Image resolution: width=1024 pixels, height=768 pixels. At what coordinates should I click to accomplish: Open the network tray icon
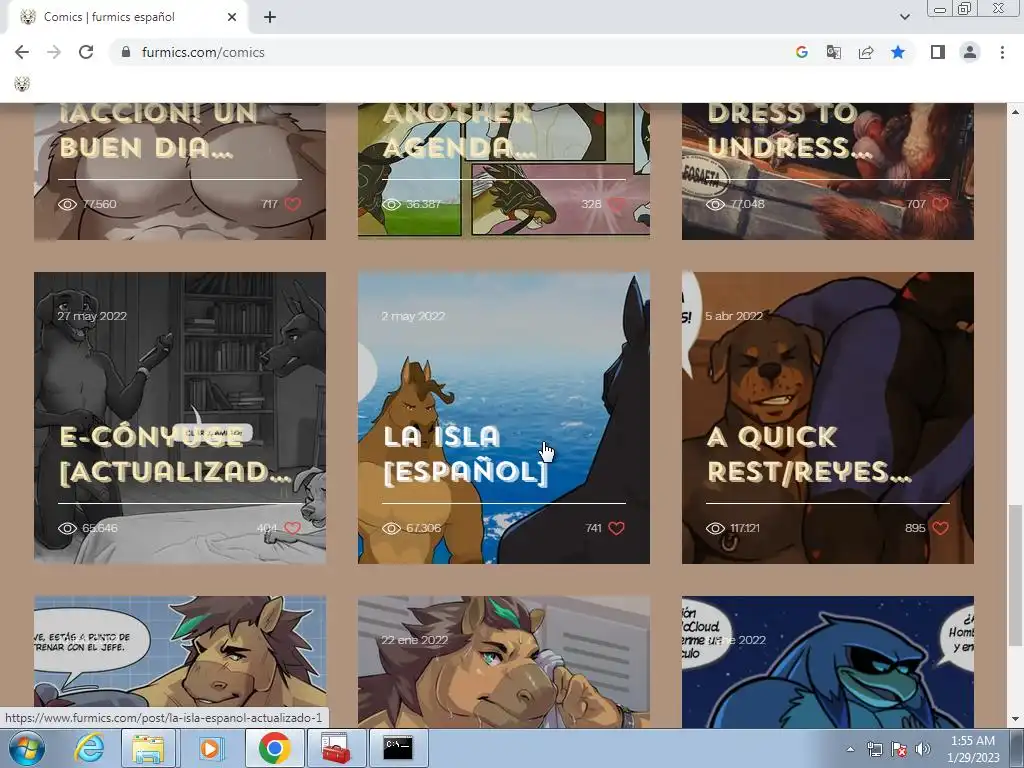[x=874, y=749]
